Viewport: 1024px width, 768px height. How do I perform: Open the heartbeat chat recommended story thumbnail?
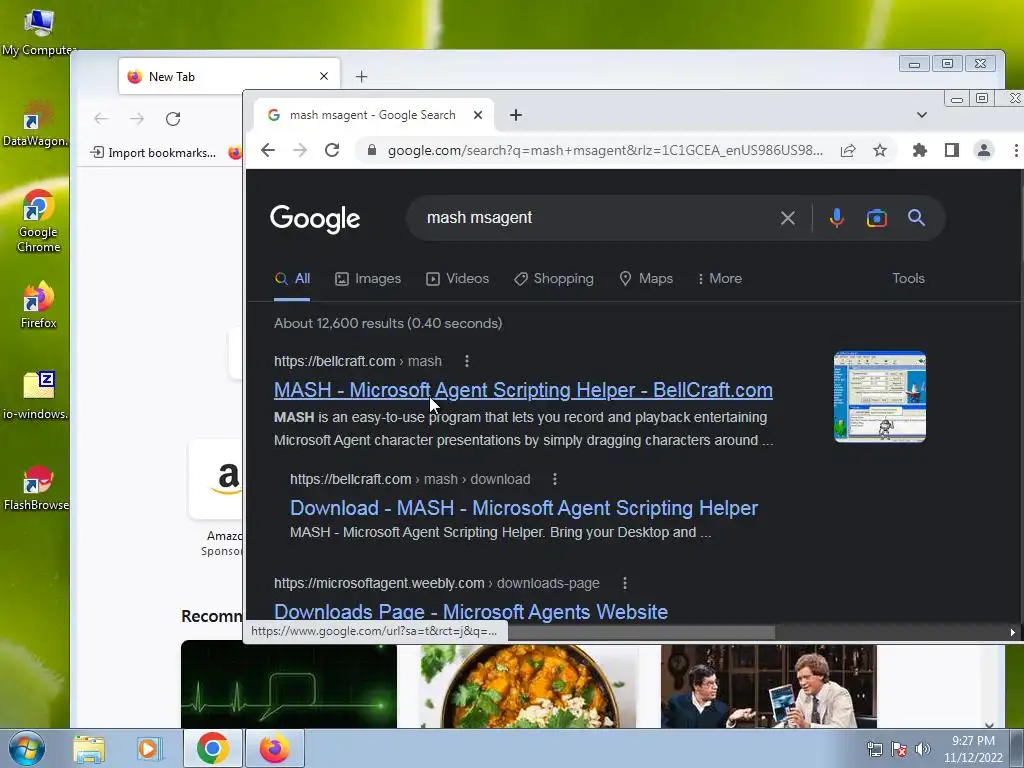point(289,684)
